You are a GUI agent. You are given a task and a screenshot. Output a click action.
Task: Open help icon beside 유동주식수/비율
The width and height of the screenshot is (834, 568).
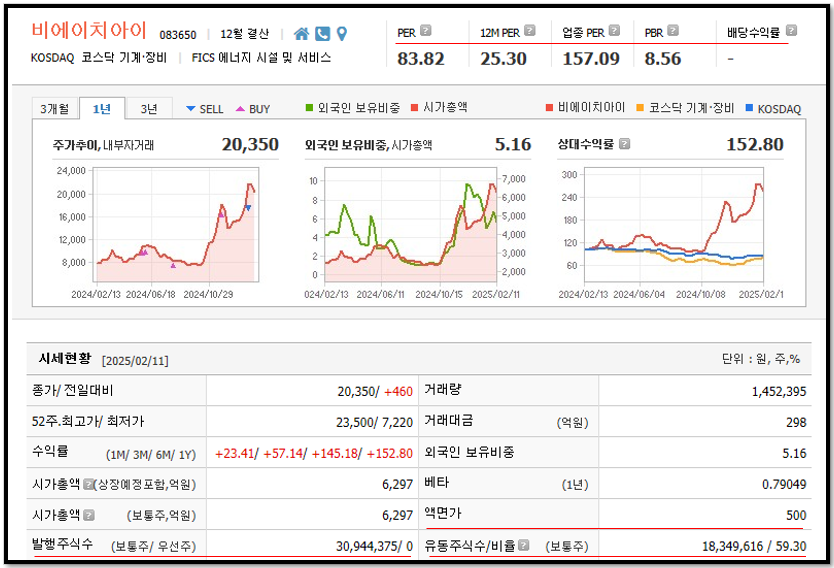tap(524, 545)
